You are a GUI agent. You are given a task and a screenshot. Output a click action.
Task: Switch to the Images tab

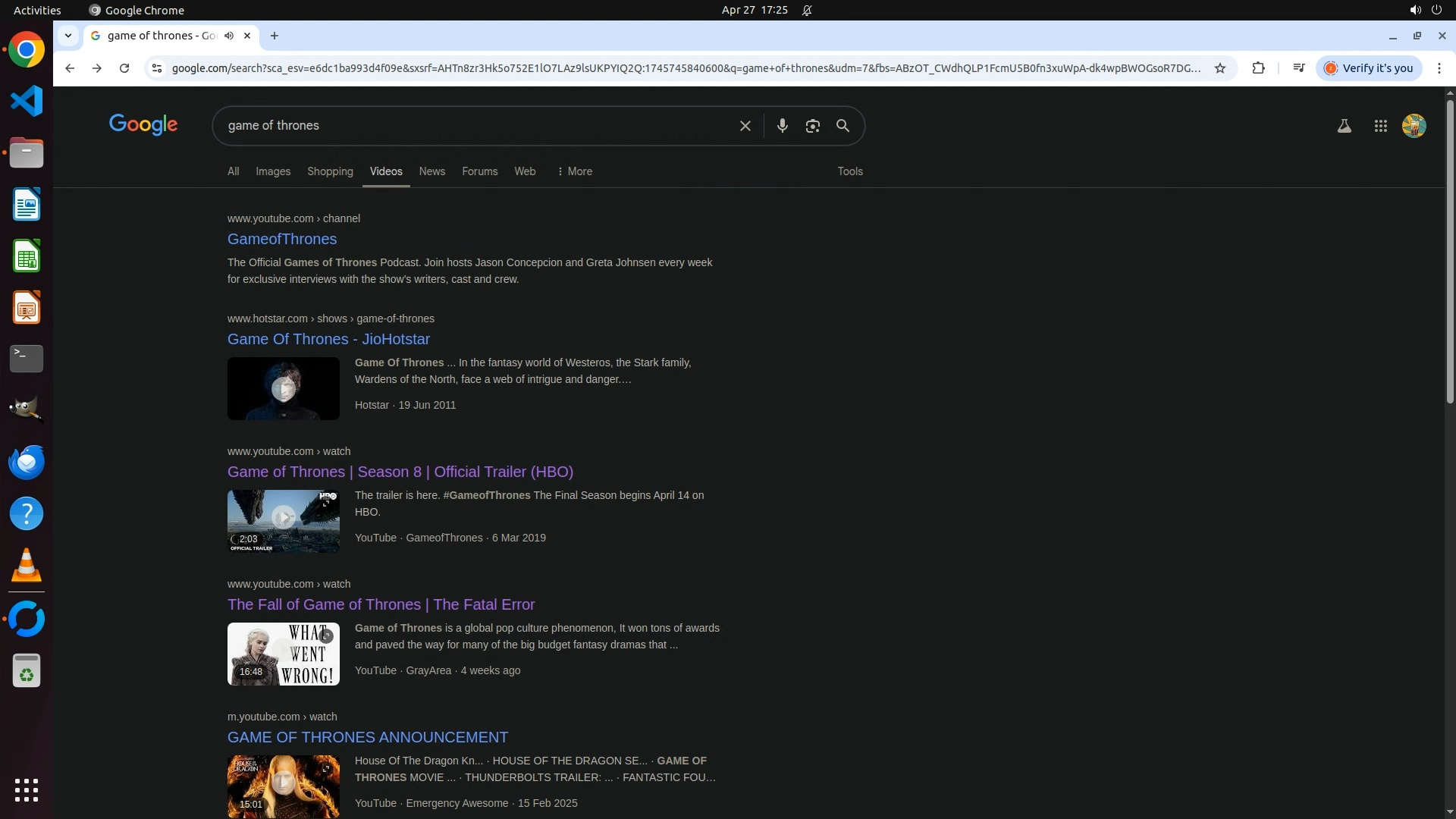(x=273, y=171)
